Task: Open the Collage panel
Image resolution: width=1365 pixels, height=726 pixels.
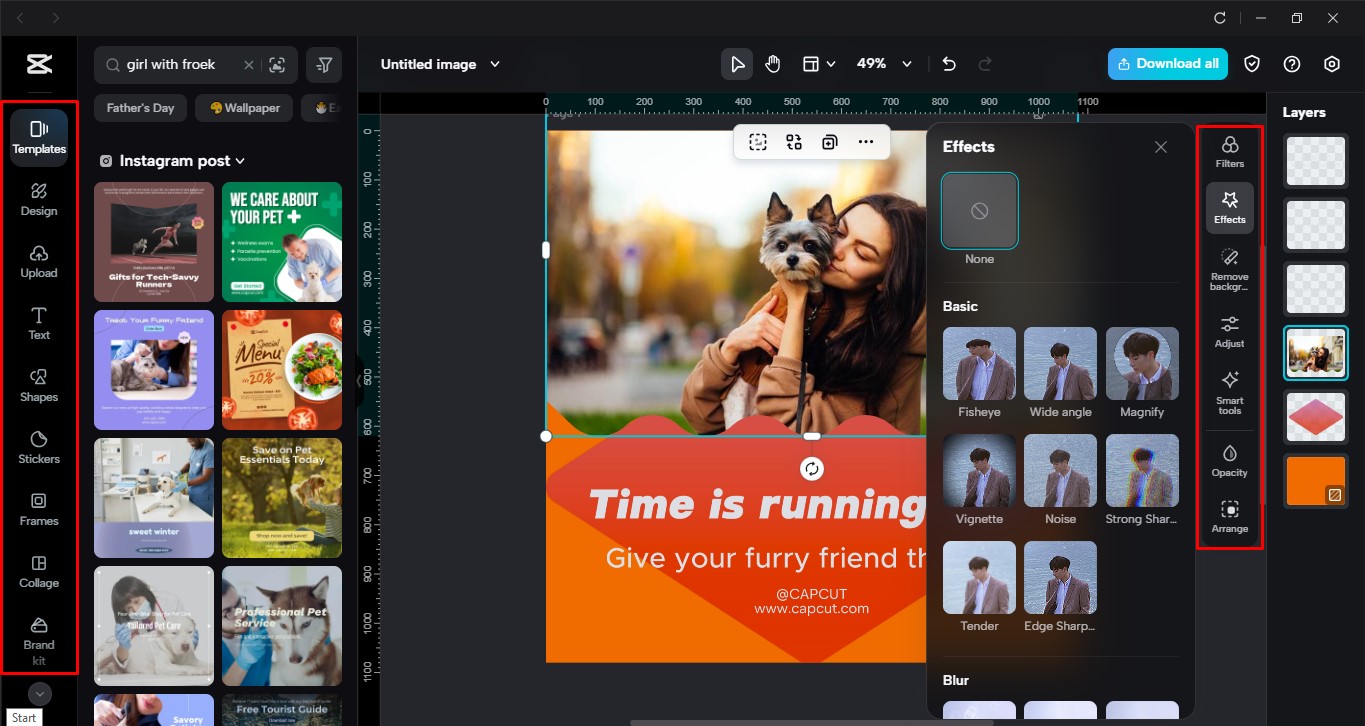Action: click(39, 571)
